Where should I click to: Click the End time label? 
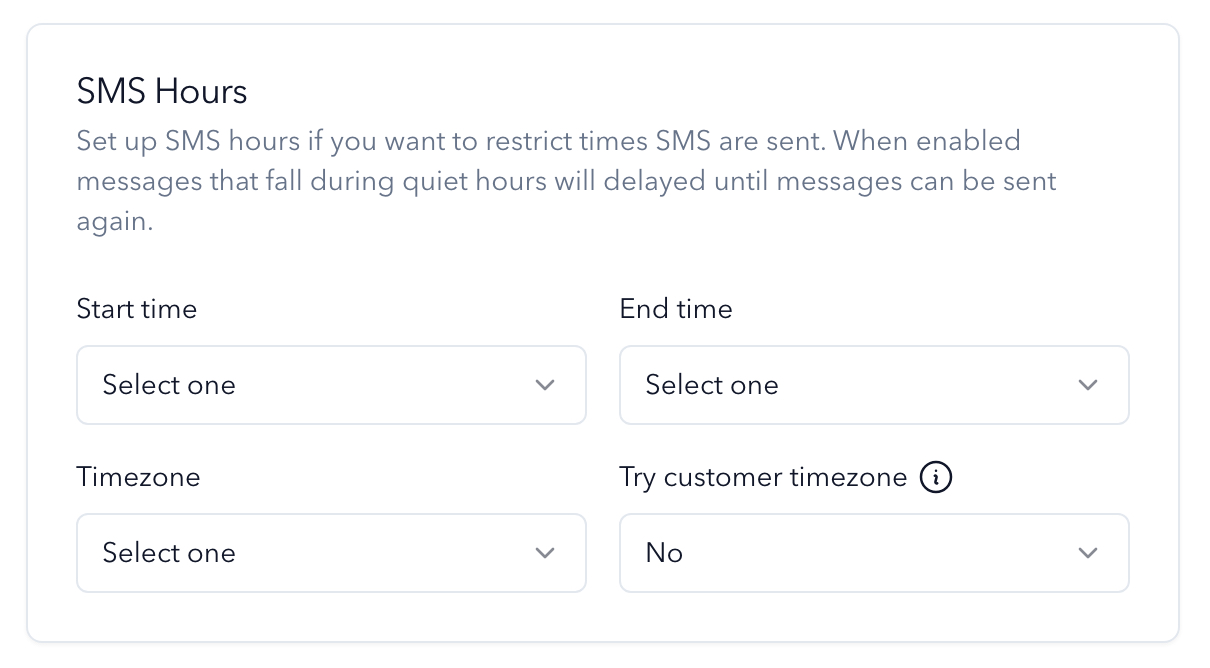676,309
